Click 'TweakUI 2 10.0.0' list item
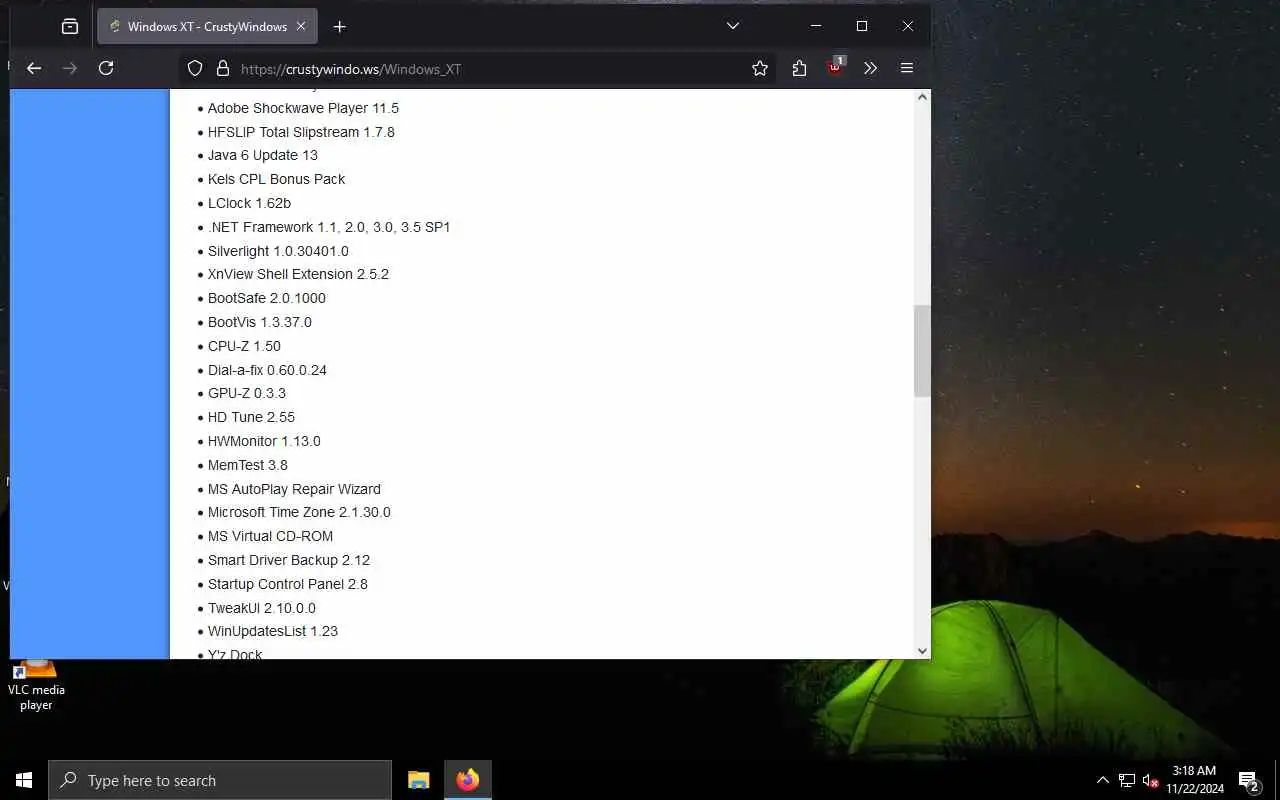Screen dimensions: 1280x800 [262, 608]
